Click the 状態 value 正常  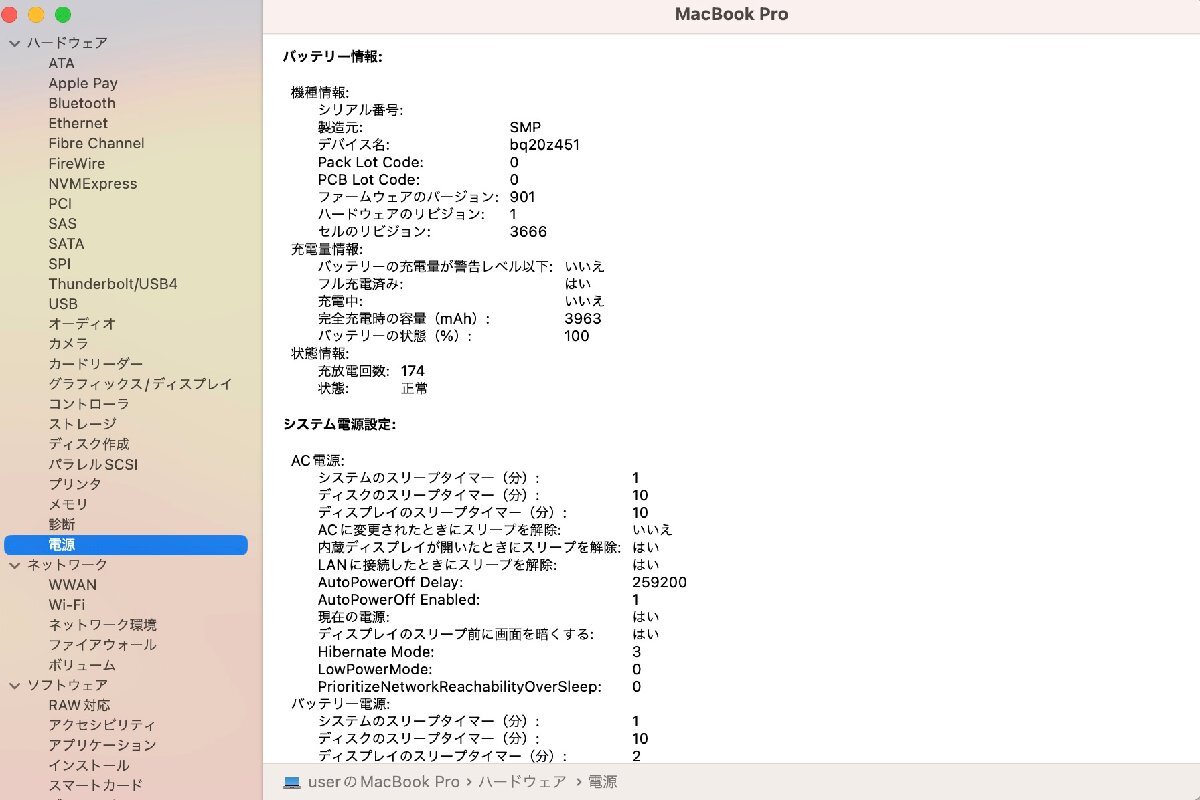(415, 388)
